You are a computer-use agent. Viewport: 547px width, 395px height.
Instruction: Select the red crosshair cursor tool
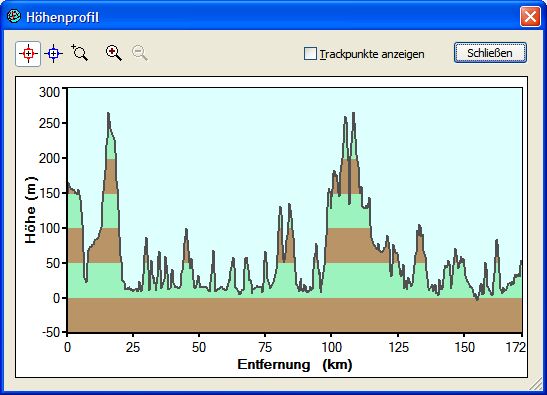click(x=28, y=54)
